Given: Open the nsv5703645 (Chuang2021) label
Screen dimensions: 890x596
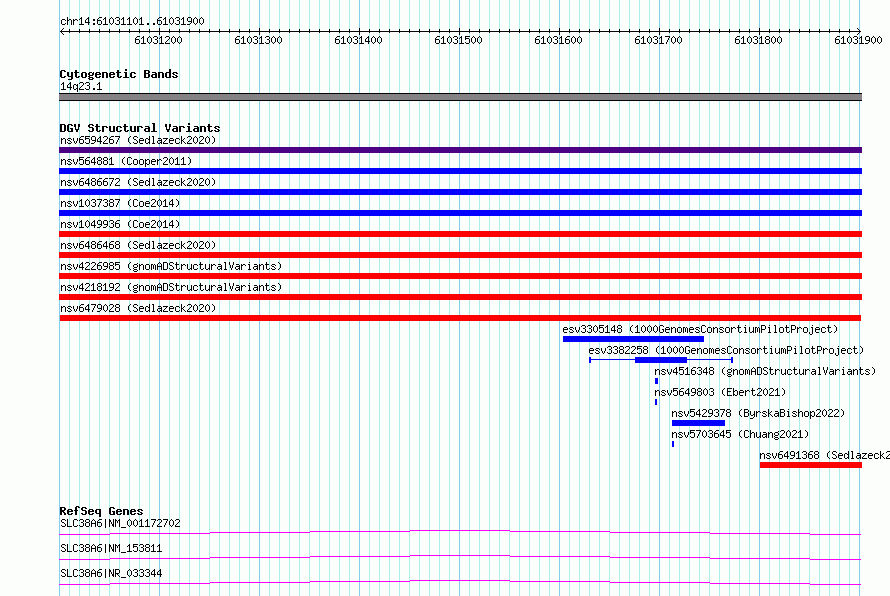Looking at the screenshot, I should tap(740, 434).
